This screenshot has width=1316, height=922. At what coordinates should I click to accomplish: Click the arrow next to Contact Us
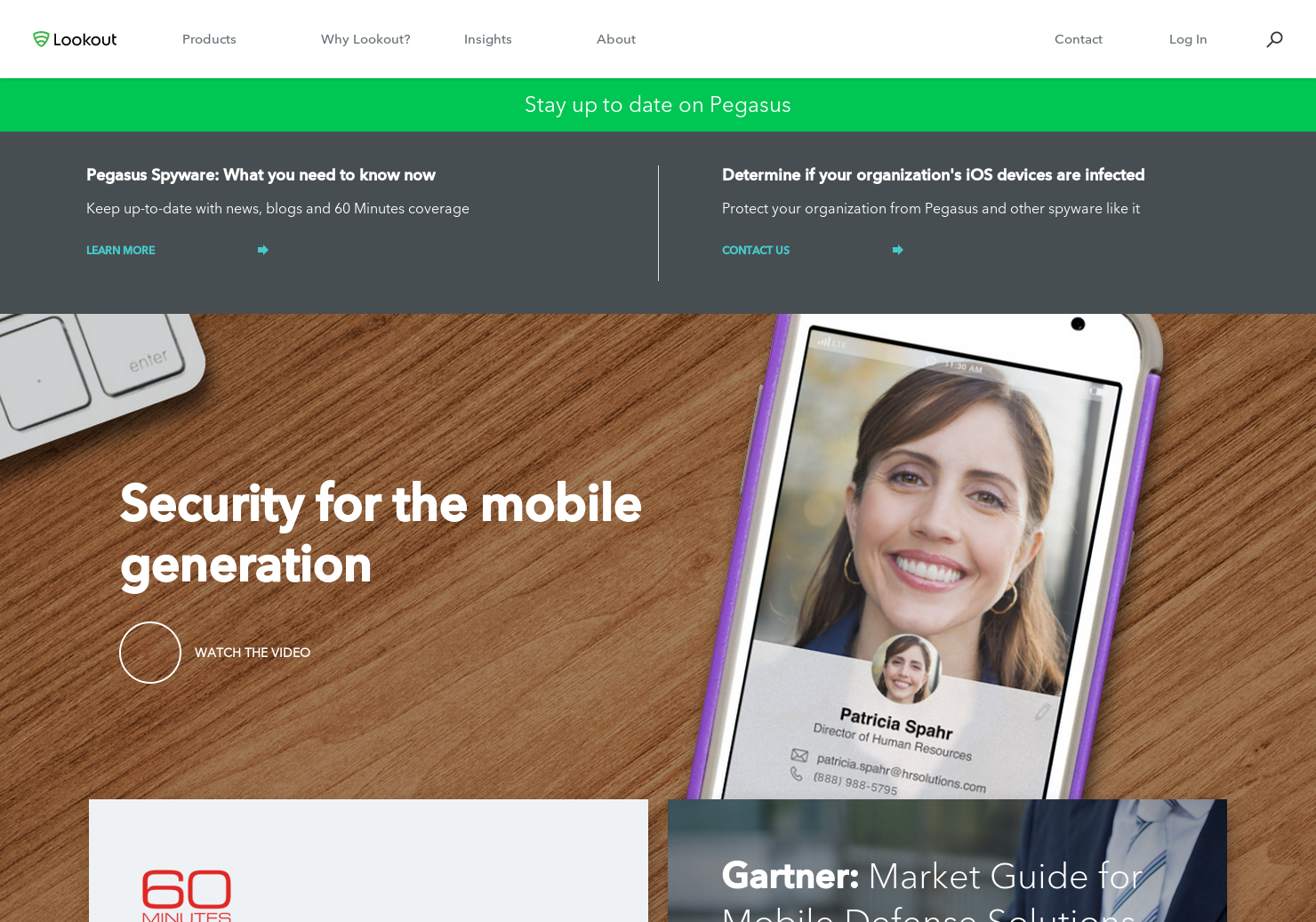[898, 250]
